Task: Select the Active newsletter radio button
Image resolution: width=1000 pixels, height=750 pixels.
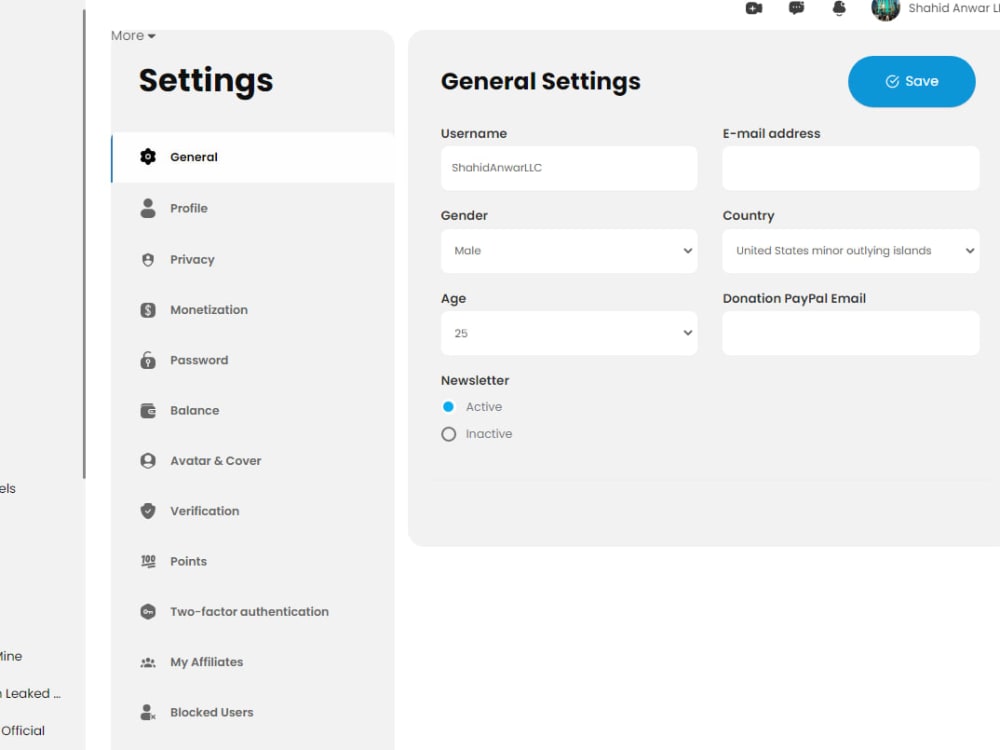Action: click(448, 407)
